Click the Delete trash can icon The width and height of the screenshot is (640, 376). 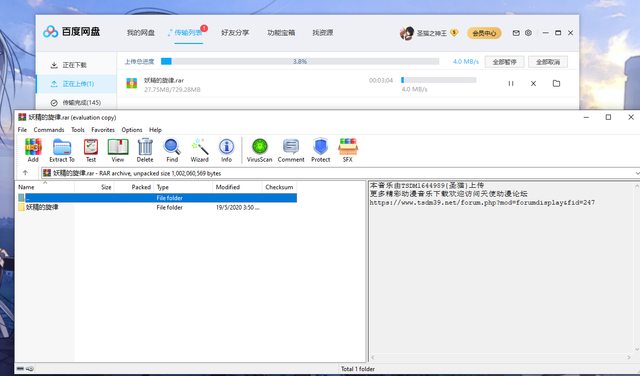145,150
